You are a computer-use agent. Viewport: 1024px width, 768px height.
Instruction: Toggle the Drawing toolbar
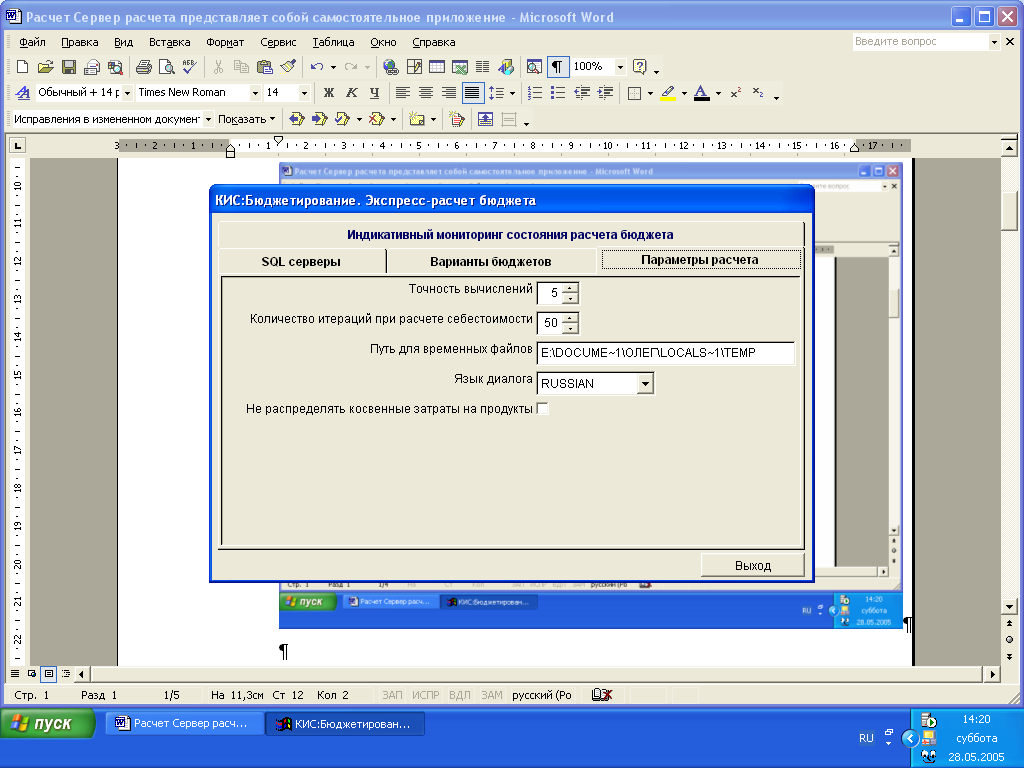505,67
